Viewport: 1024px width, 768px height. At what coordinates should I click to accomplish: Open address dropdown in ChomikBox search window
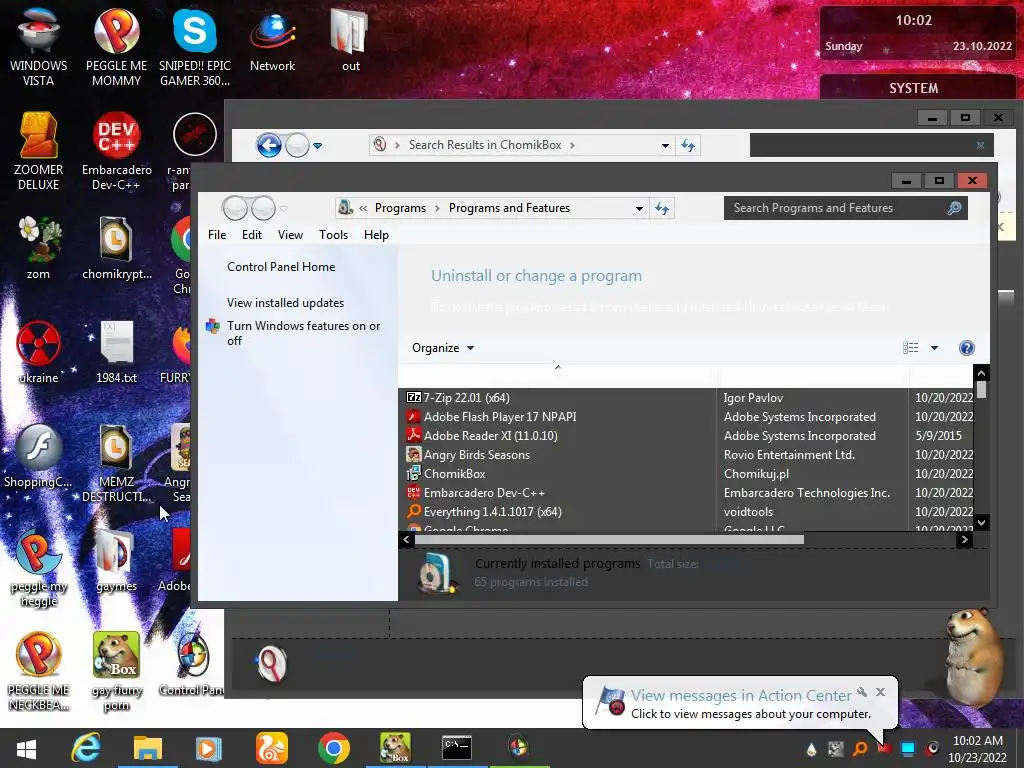point(665,145)
